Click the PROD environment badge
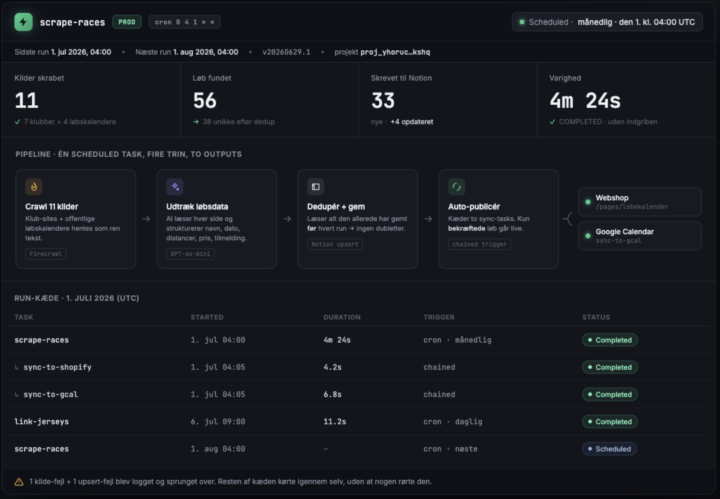This screenshot has width=720, height=499. coord(127,22)
